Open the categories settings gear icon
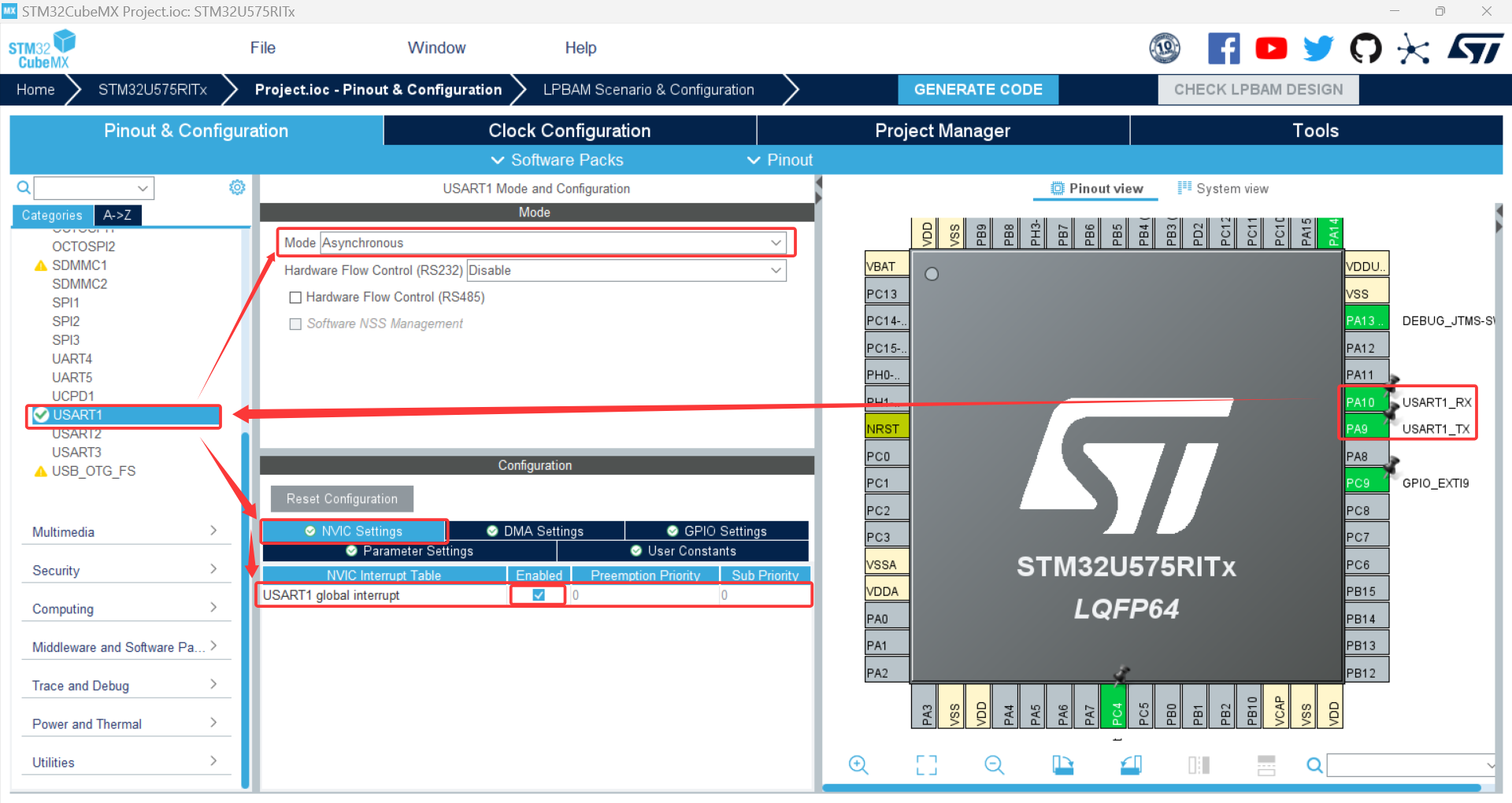Screen dimensions: 1512x803 pos(237,187)
